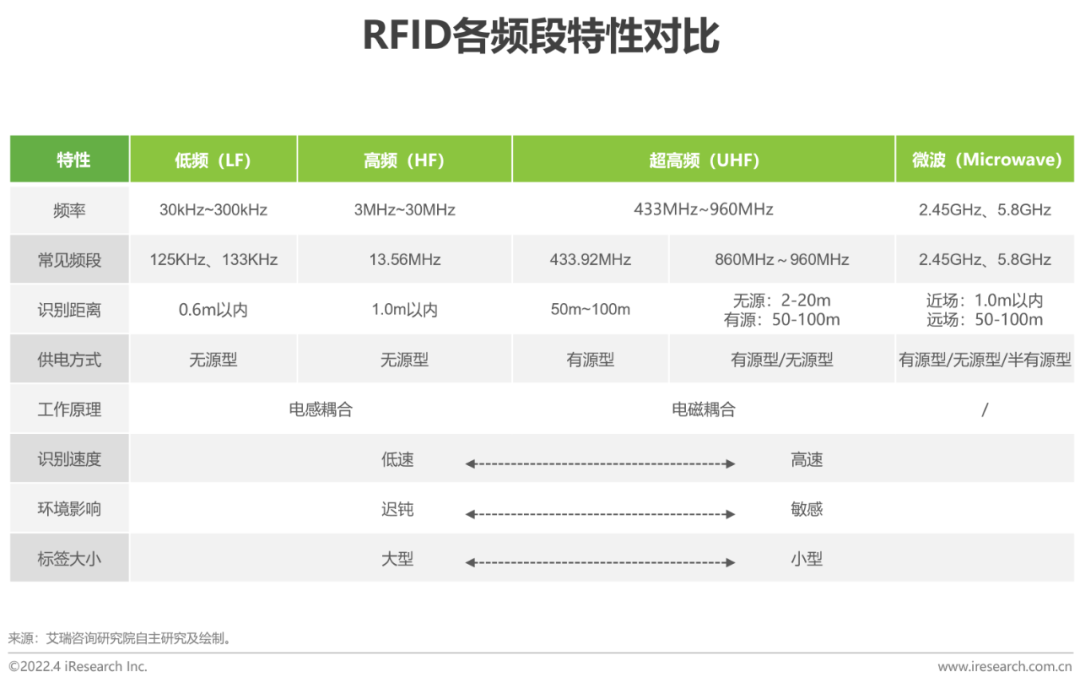Click the '50m~100m' cell
The width and height of the screenshot is (1080, 699).
(590, 309)
